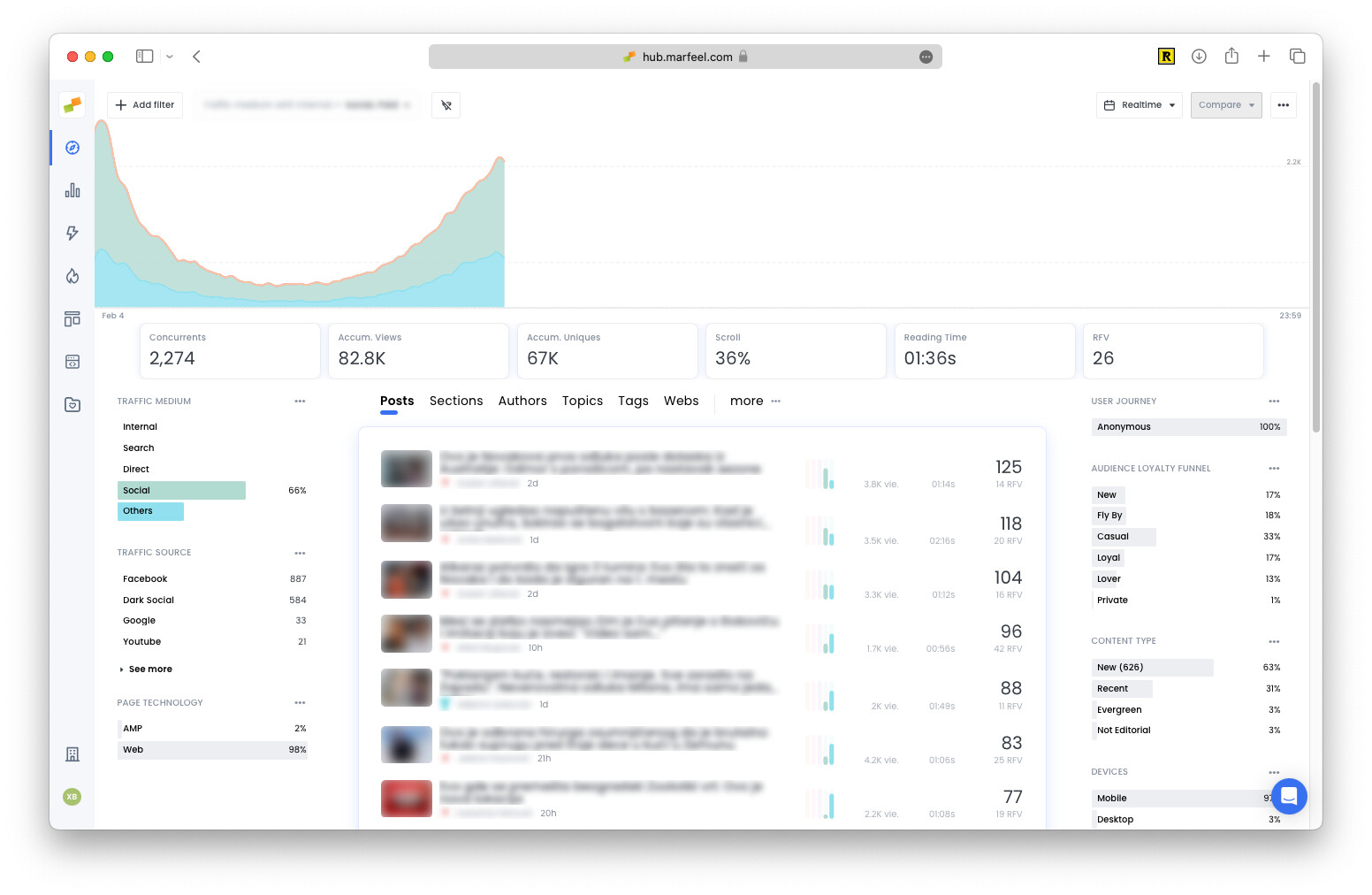This screenshot has width=1372, height=895.
Task: Select the building organization icon near the sidebar bottom
Action: point(72,753)
